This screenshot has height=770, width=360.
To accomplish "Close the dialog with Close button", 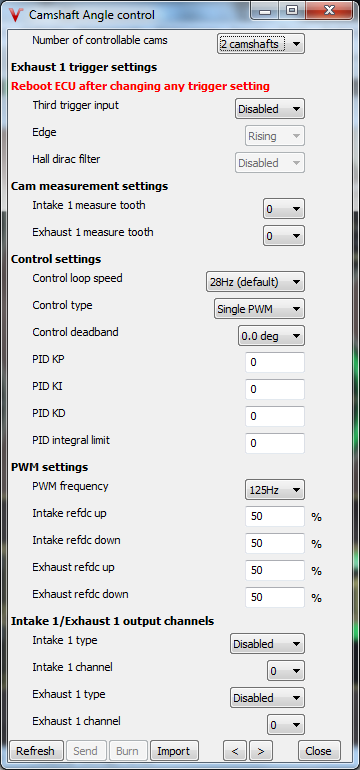I will [x=319, y=751].
